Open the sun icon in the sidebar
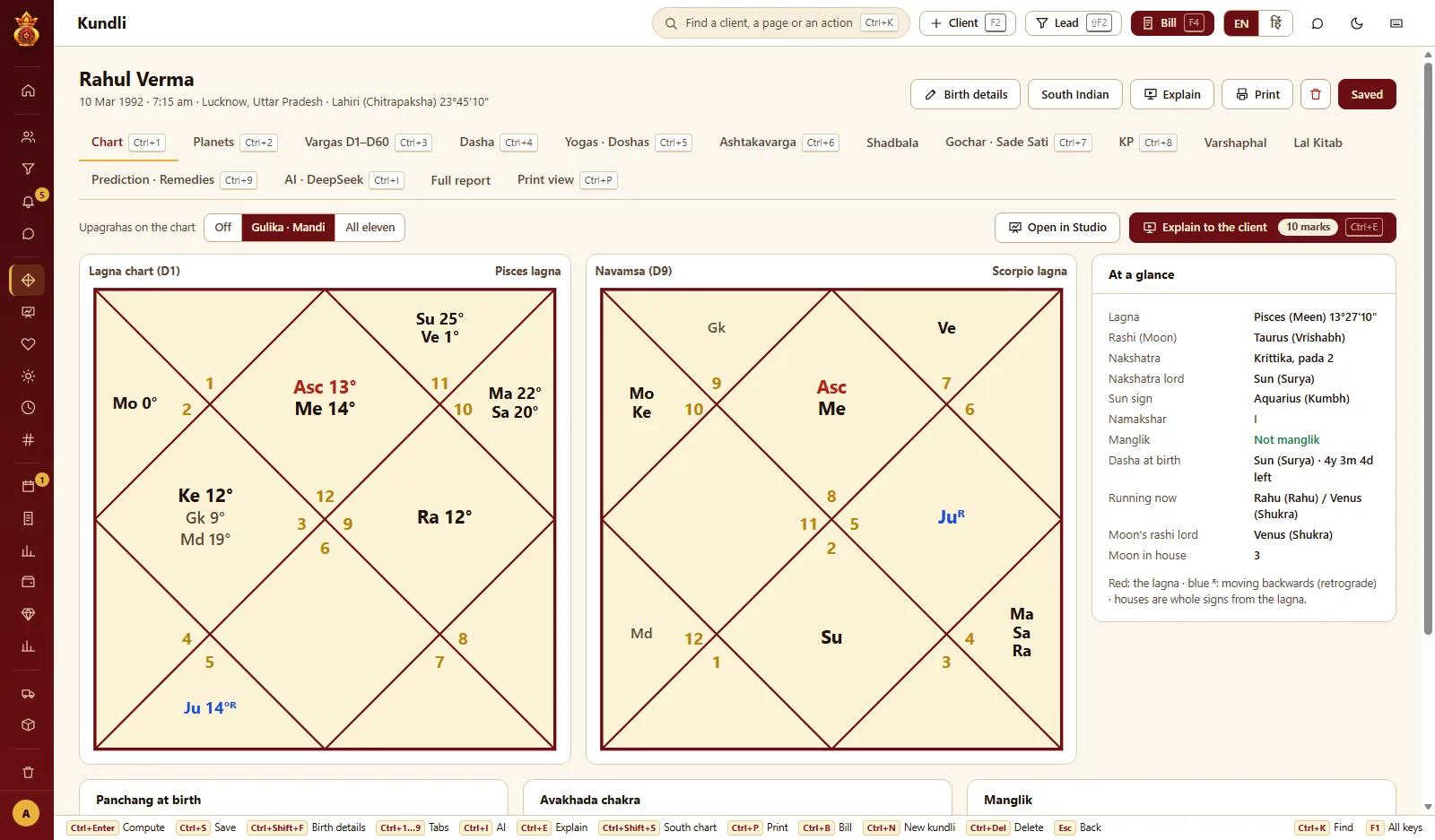 (28, 377)
